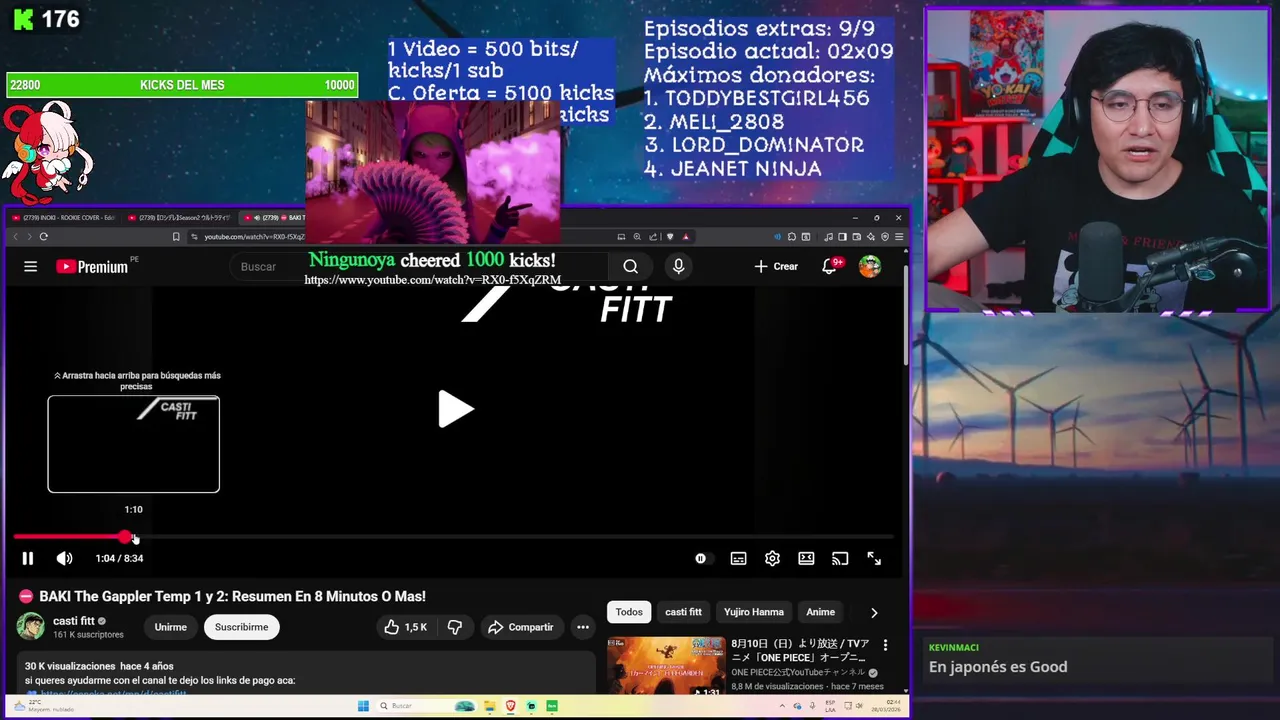Expand the video description box
Screen dimensions: 1280x720
(306, 674)
